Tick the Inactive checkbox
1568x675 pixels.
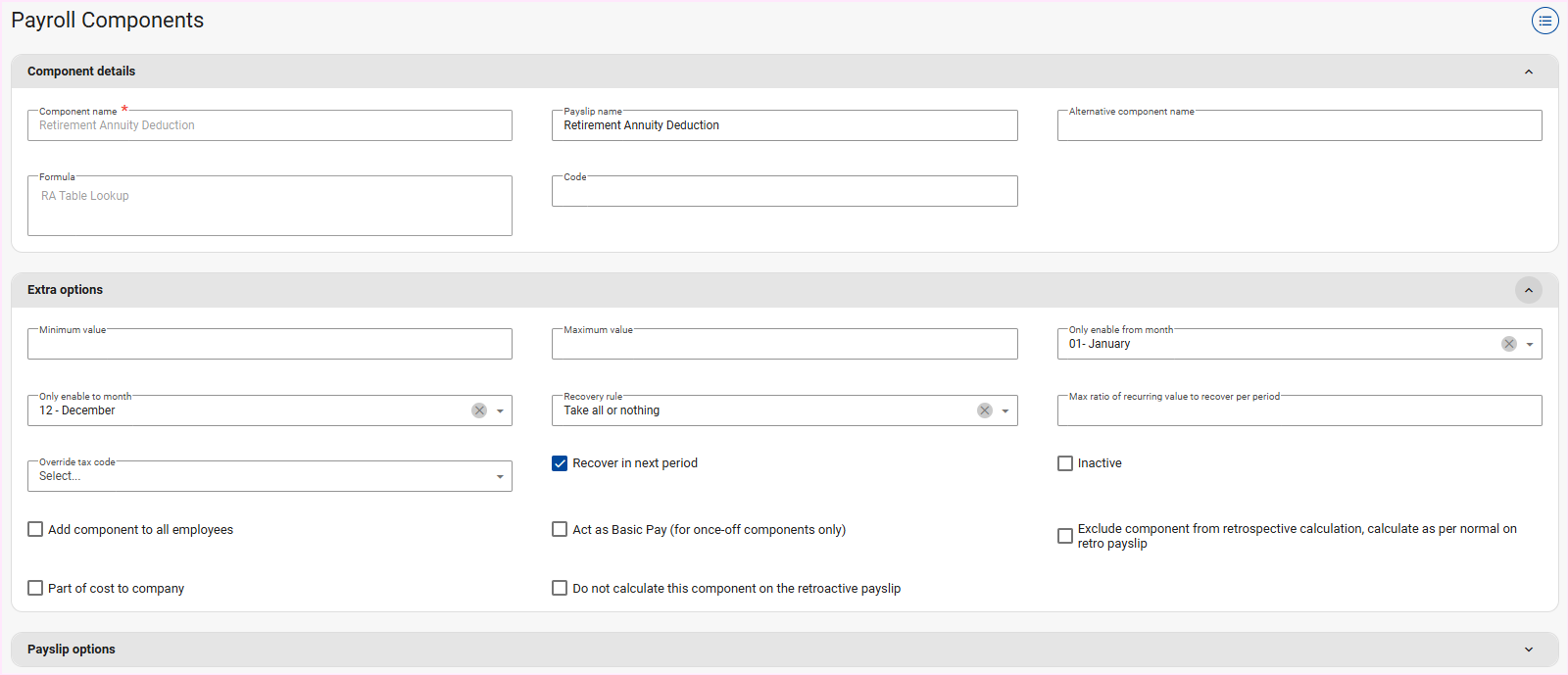tap(1065, 463)
